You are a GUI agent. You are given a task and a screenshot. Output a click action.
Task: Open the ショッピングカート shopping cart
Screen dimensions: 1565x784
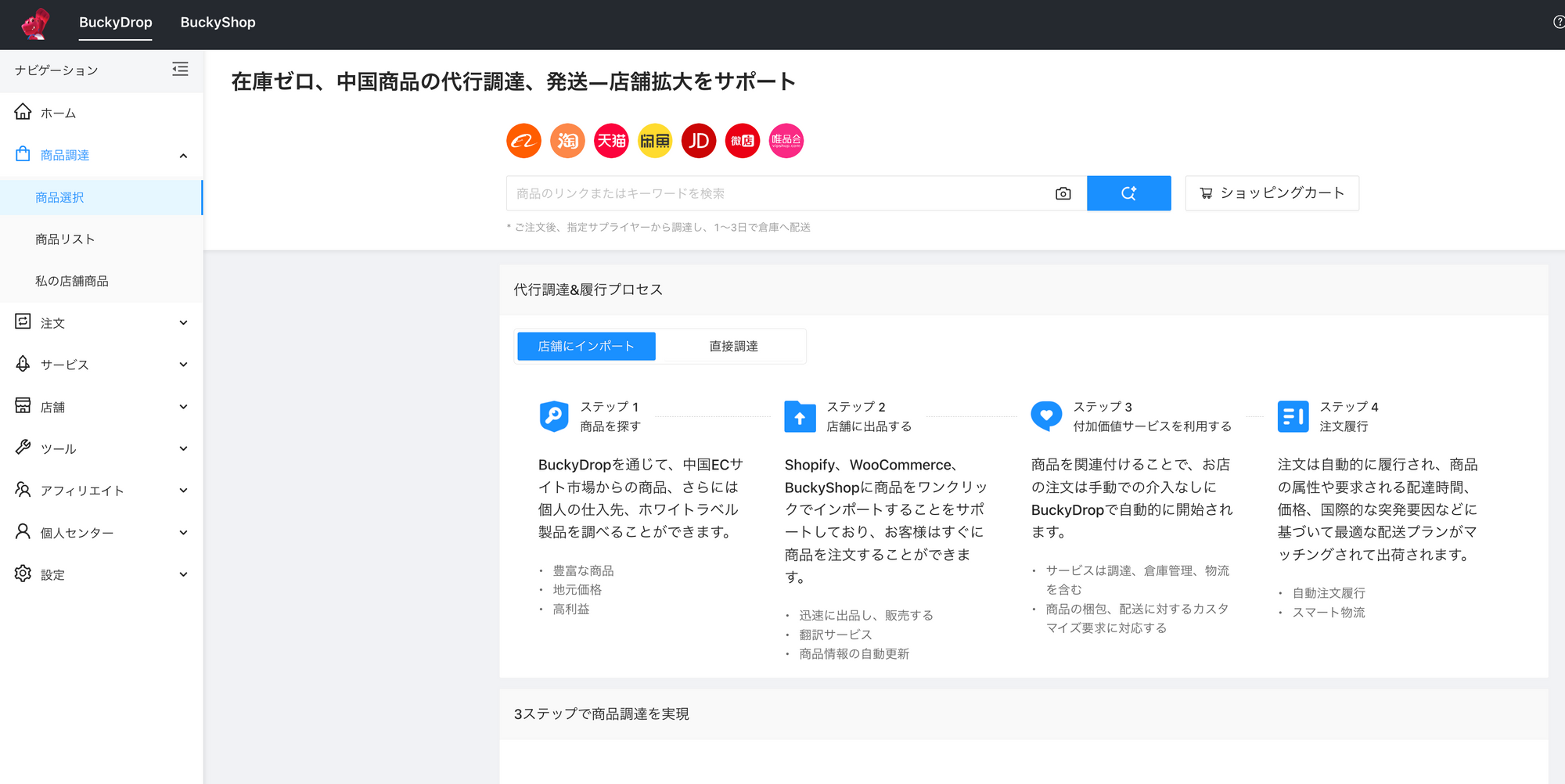(x=1272, y=193)
